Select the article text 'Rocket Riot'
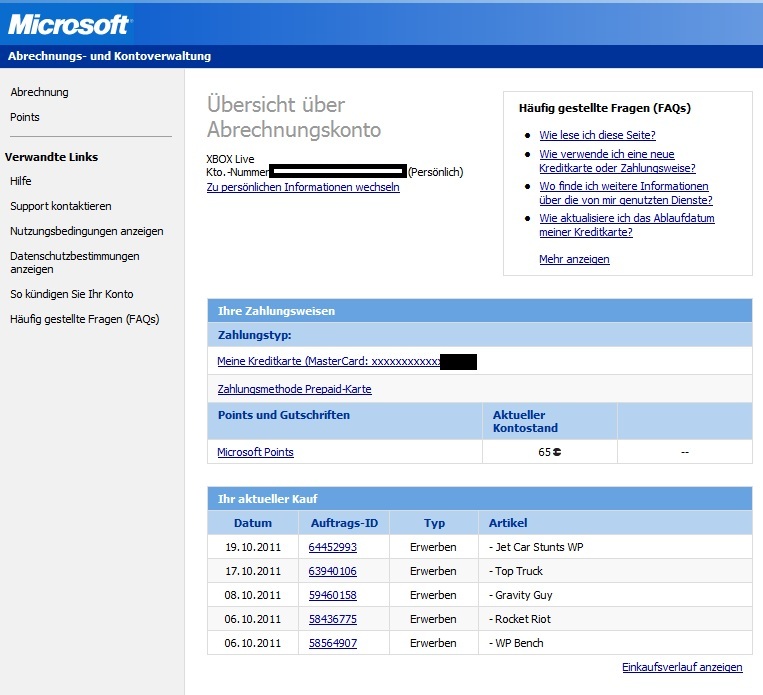 tap(523, 619)
